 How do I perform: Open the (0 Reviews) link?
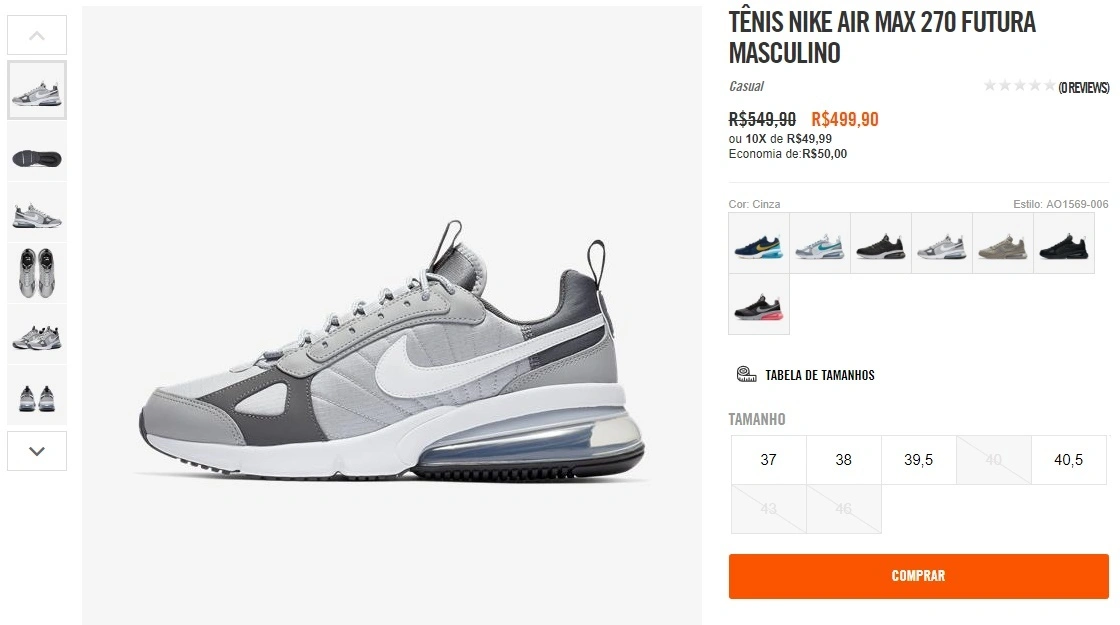(1084, 87)
